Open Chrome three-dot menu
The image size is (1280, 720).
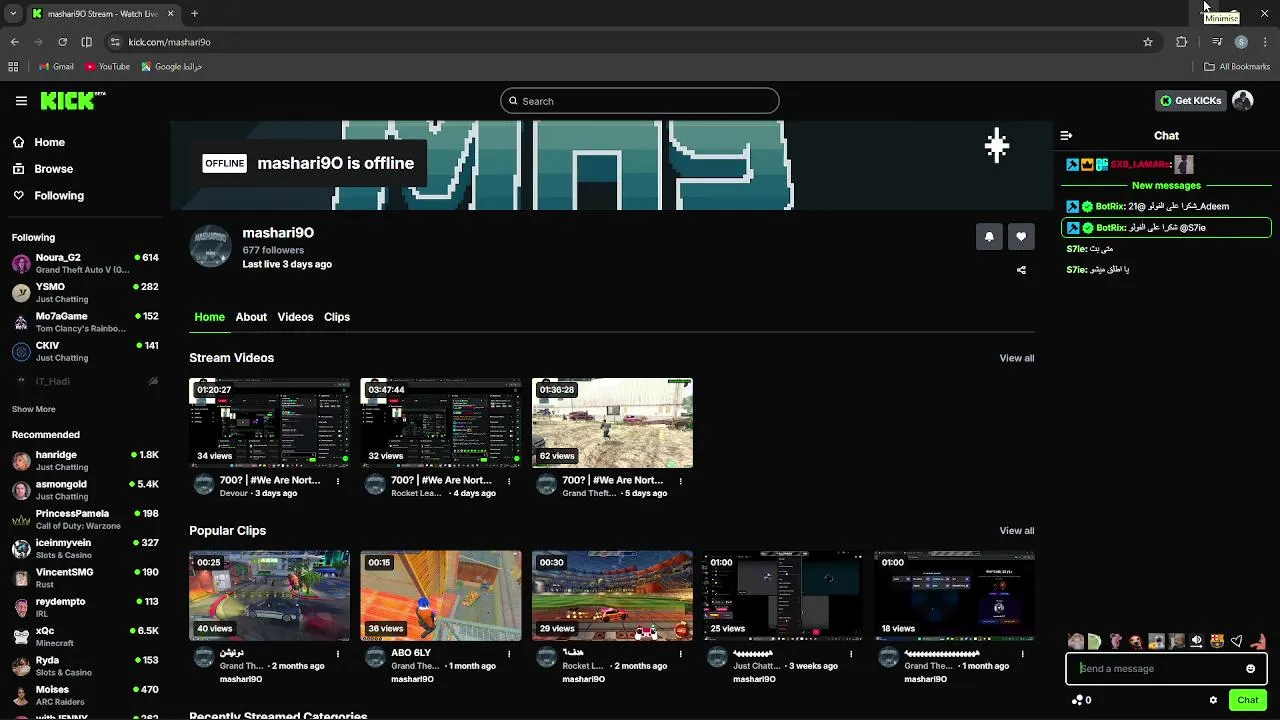[1266, 42]
